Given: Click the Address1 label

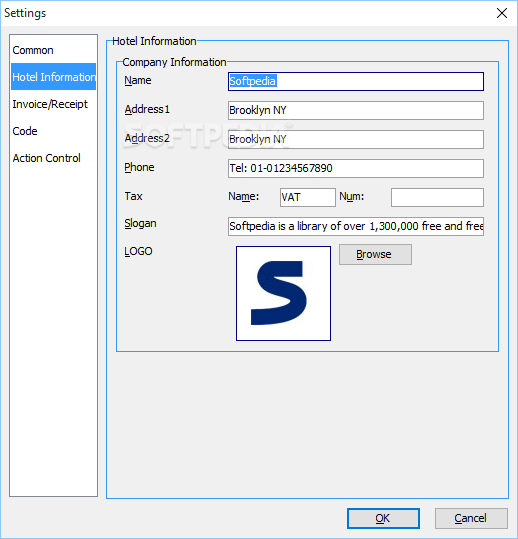Looking at the screenshot, I should [147, 109].
